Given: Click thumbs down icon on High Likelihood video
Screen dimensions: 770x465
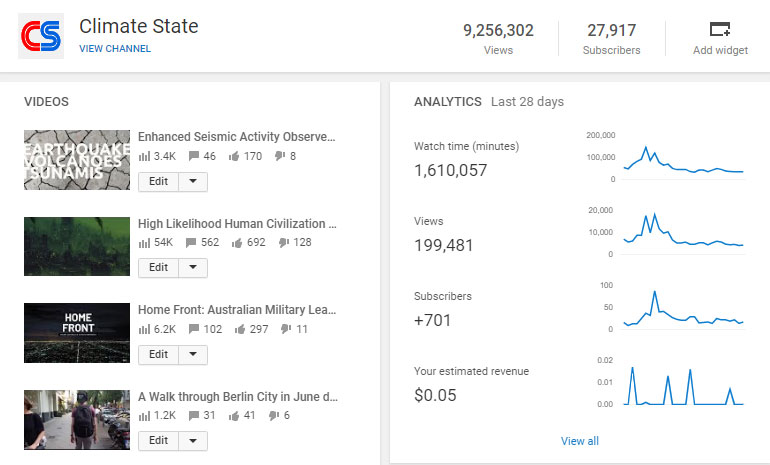Looking at the screenshot, I should tap(285, 243).
